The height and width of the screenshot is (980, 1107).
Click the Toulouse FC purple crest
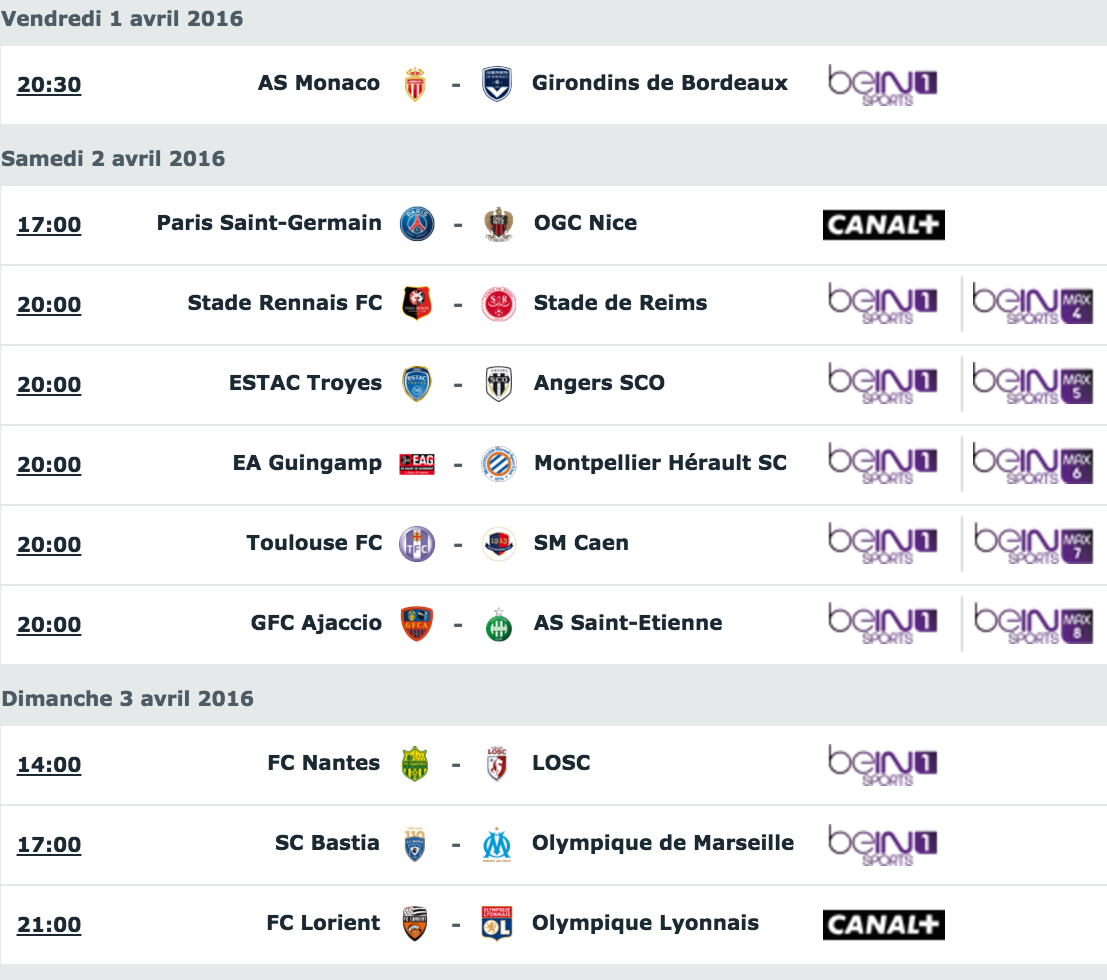[417, 544]
